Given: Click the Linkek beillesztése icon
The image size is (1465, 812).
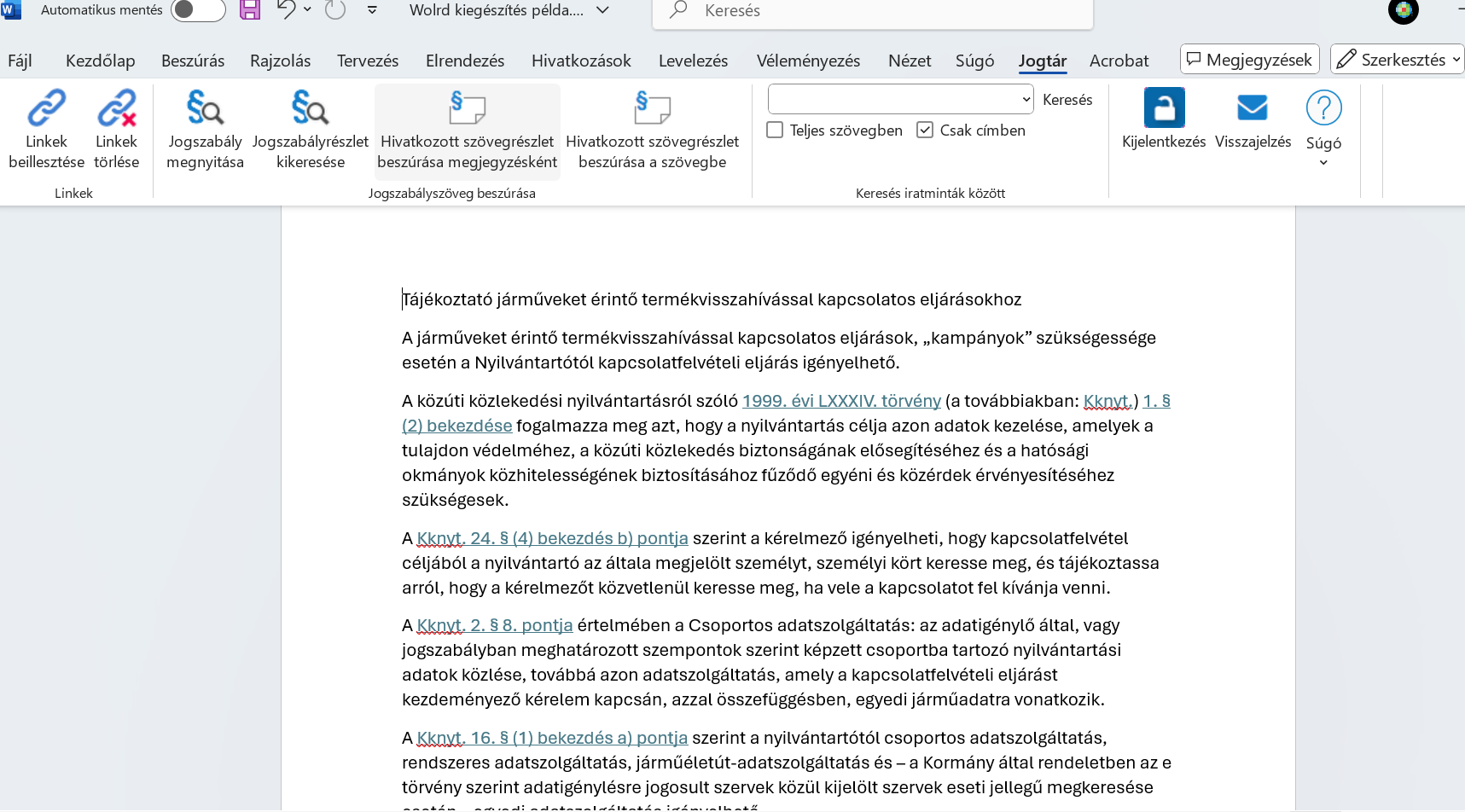Looking at the screenshot, I should click(x=46, y=108).
